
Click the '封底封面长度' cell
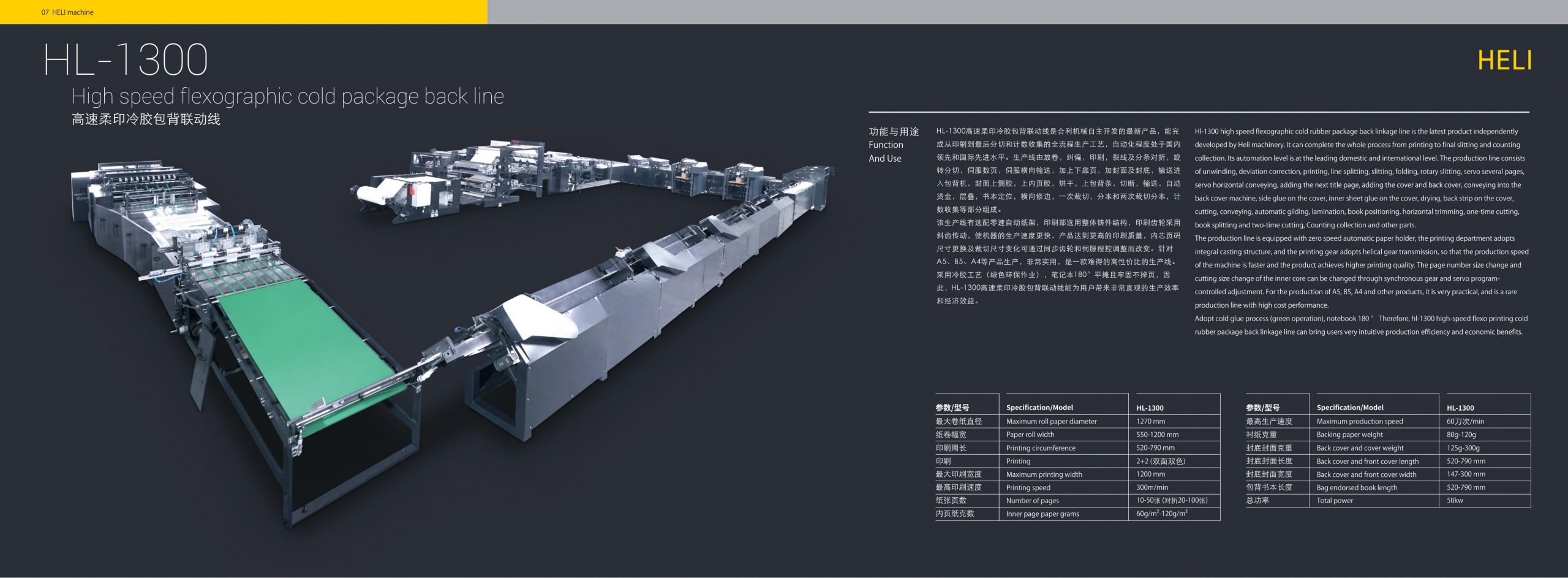[x=1268, y=461]
